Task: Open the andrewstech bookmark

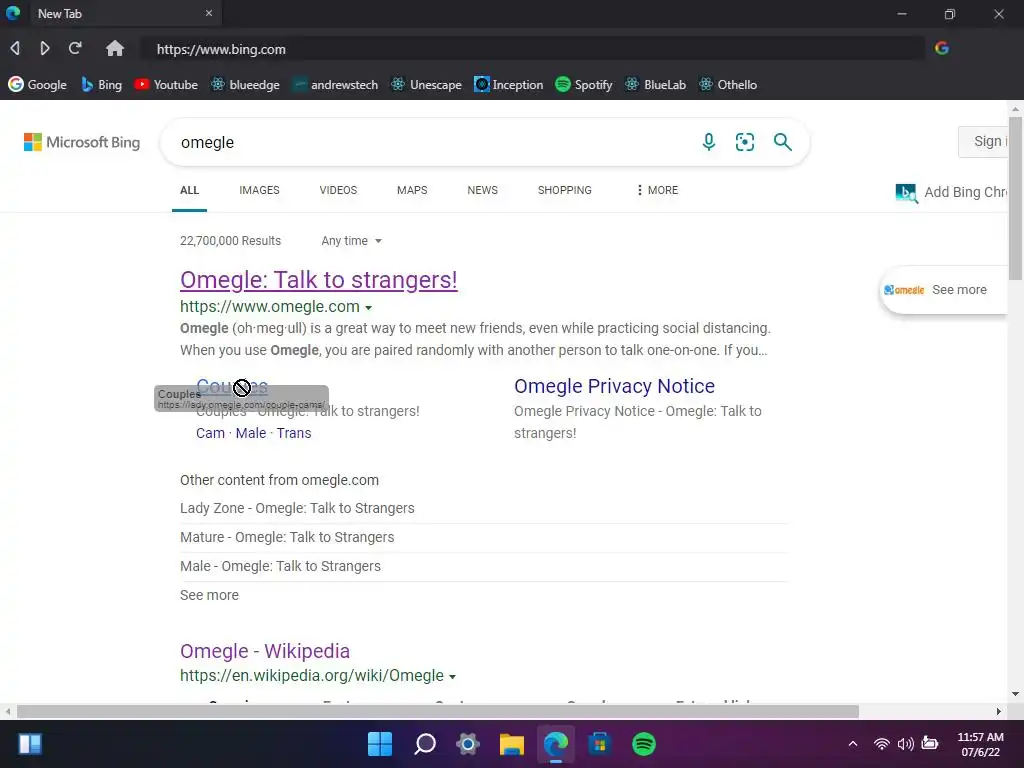Action: coord(336,85)
